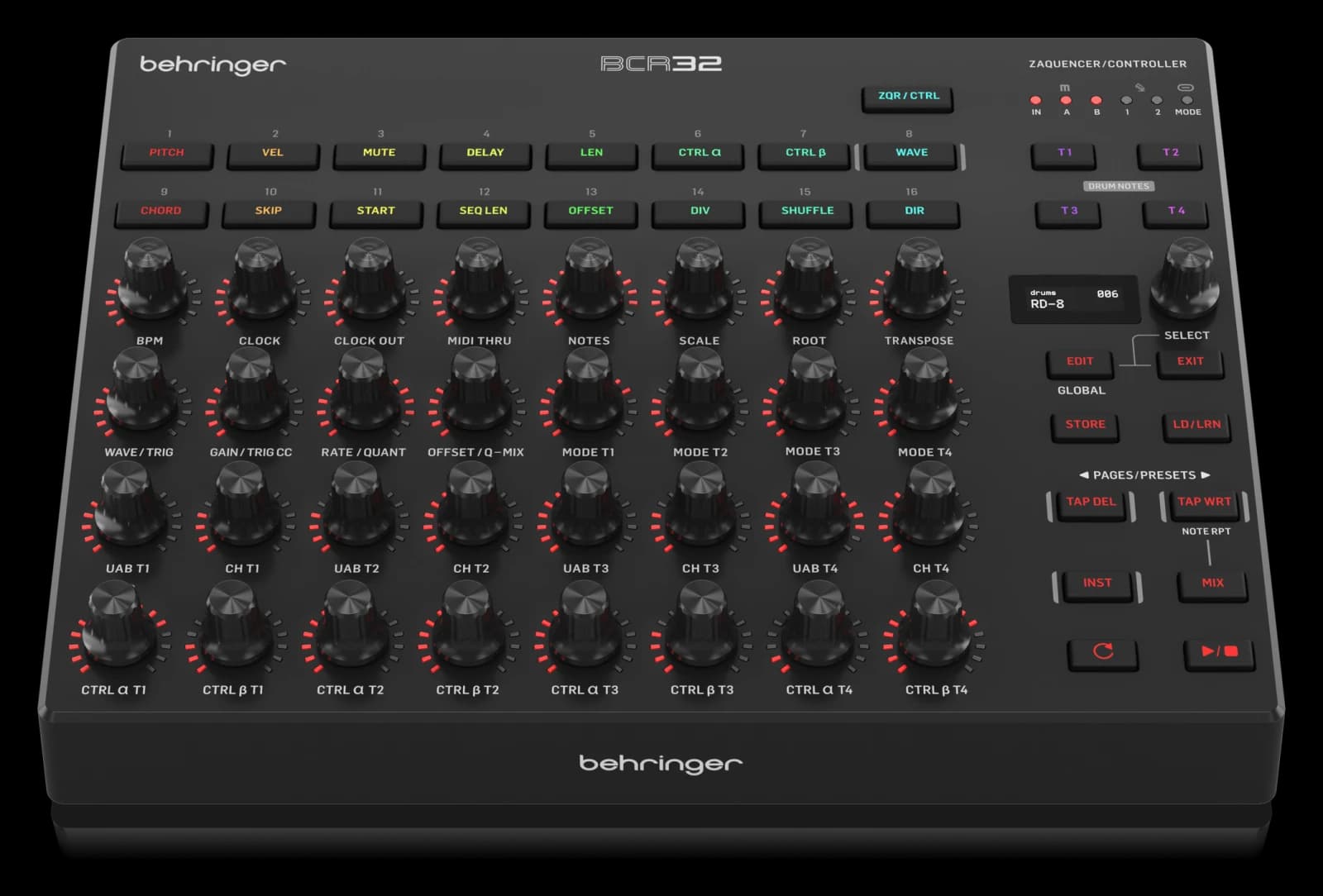Image resolution: width=1323 pixels, height=896 pixels.
Task: Hit the loop/reset arrow button
Action: pyautogui.click(x=1102, y=652)
